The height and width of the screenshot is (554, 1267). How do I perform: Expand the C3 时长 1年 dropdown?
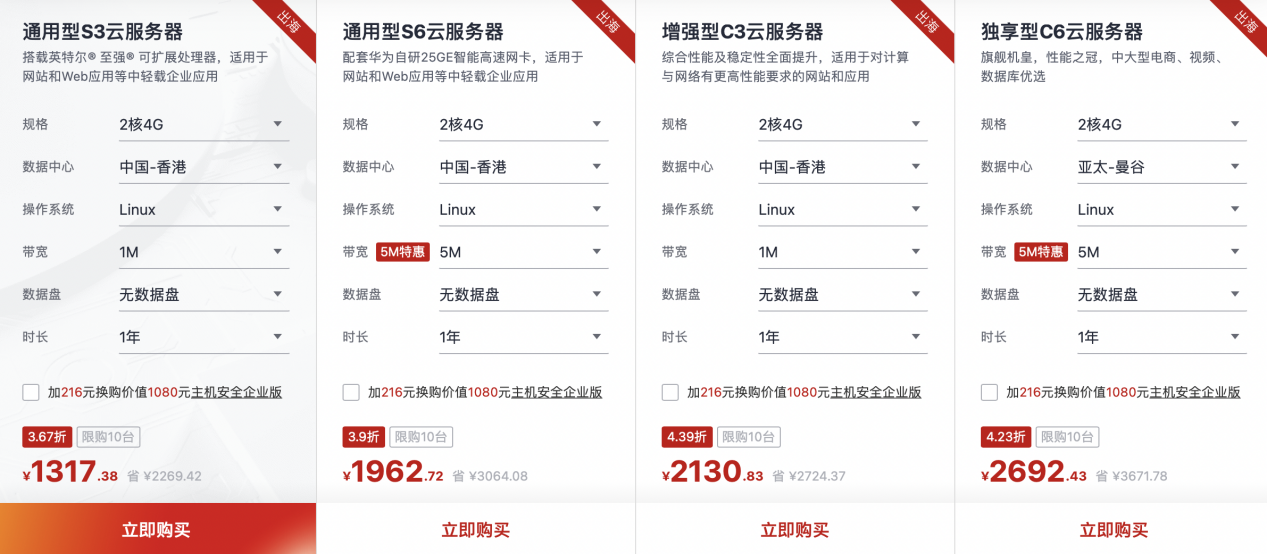[x=842, y=337]
